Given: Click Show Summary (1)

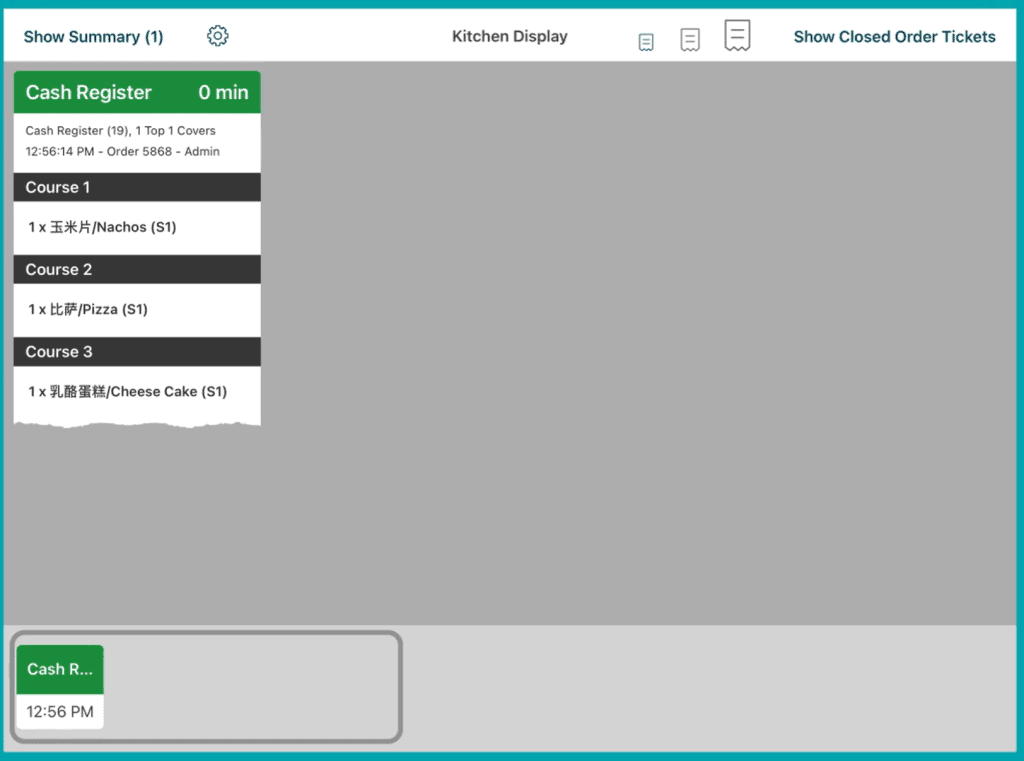Looking at the screenshot, I should [93, 37].
